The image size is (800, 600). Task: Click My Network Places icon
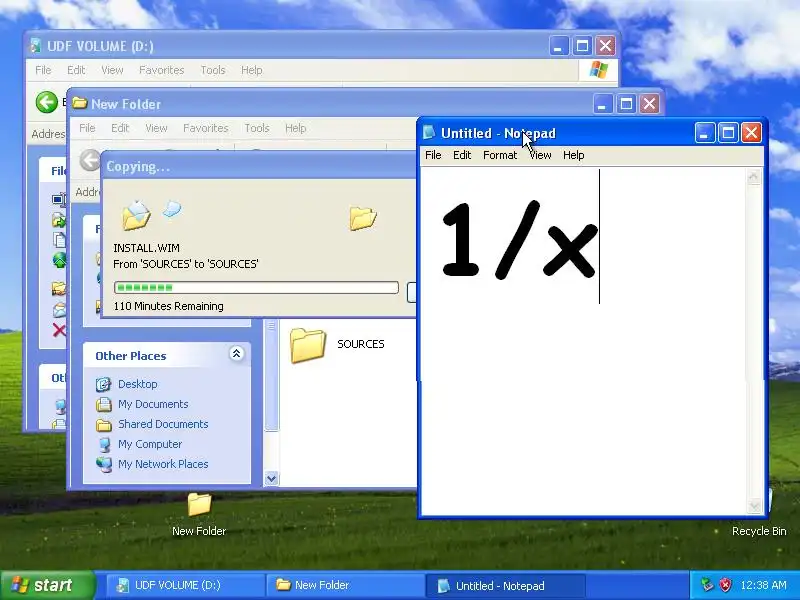104,464
